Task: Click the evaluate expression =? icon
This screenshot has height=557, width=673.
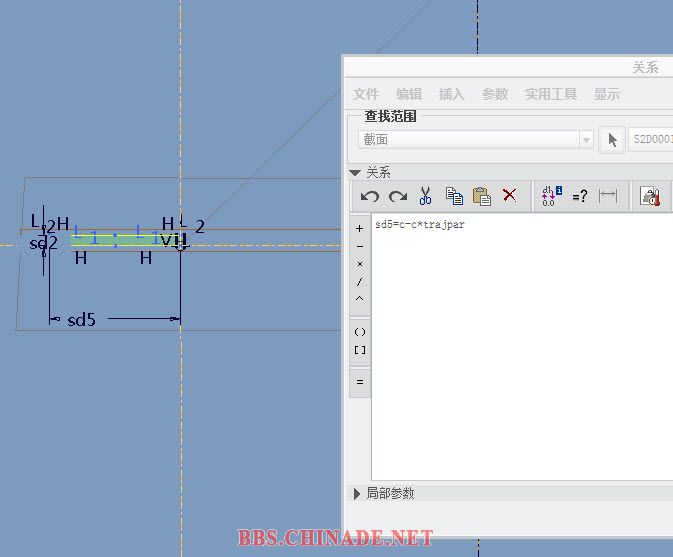Action: click(x=580, y=197)
